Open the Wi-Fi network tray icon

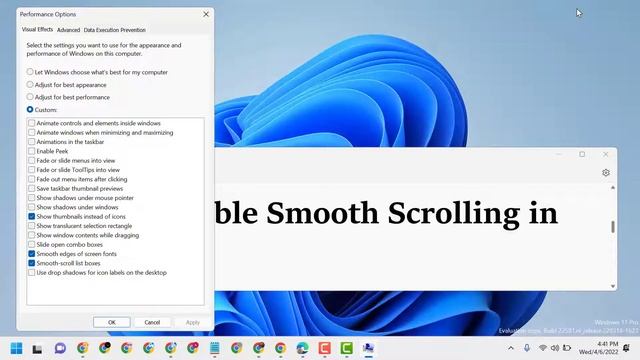click(542, 348)
